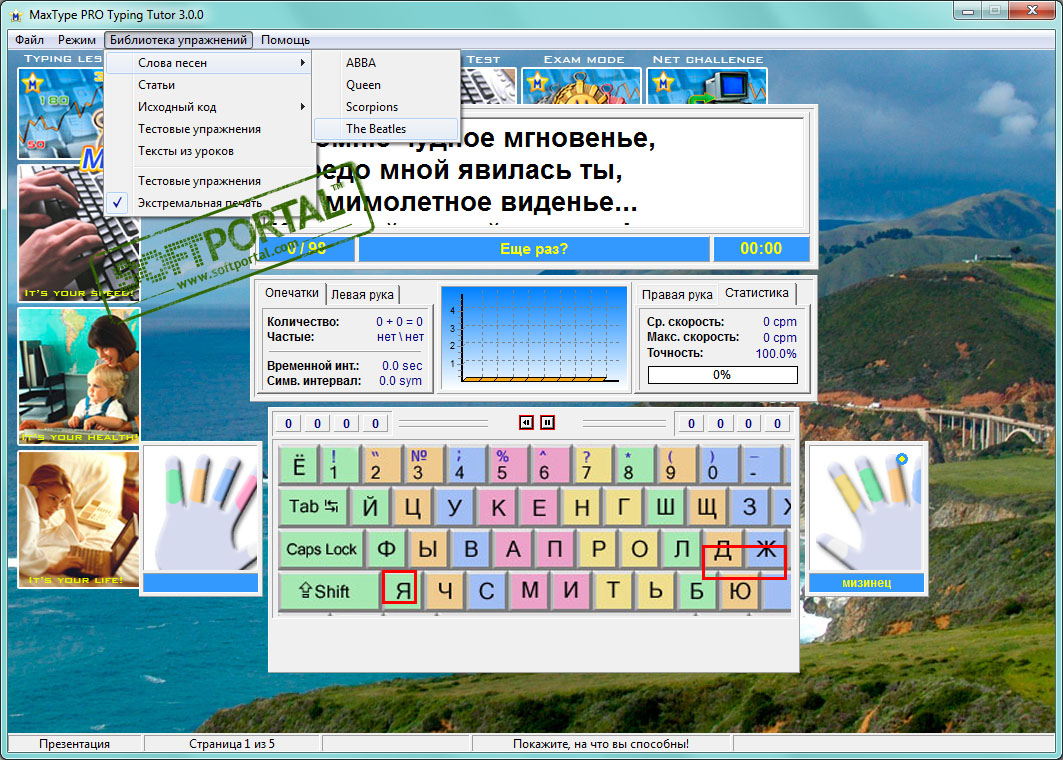Click the мизинец finger label
This screenshot has height=760, width=1063.
point(866,583)
